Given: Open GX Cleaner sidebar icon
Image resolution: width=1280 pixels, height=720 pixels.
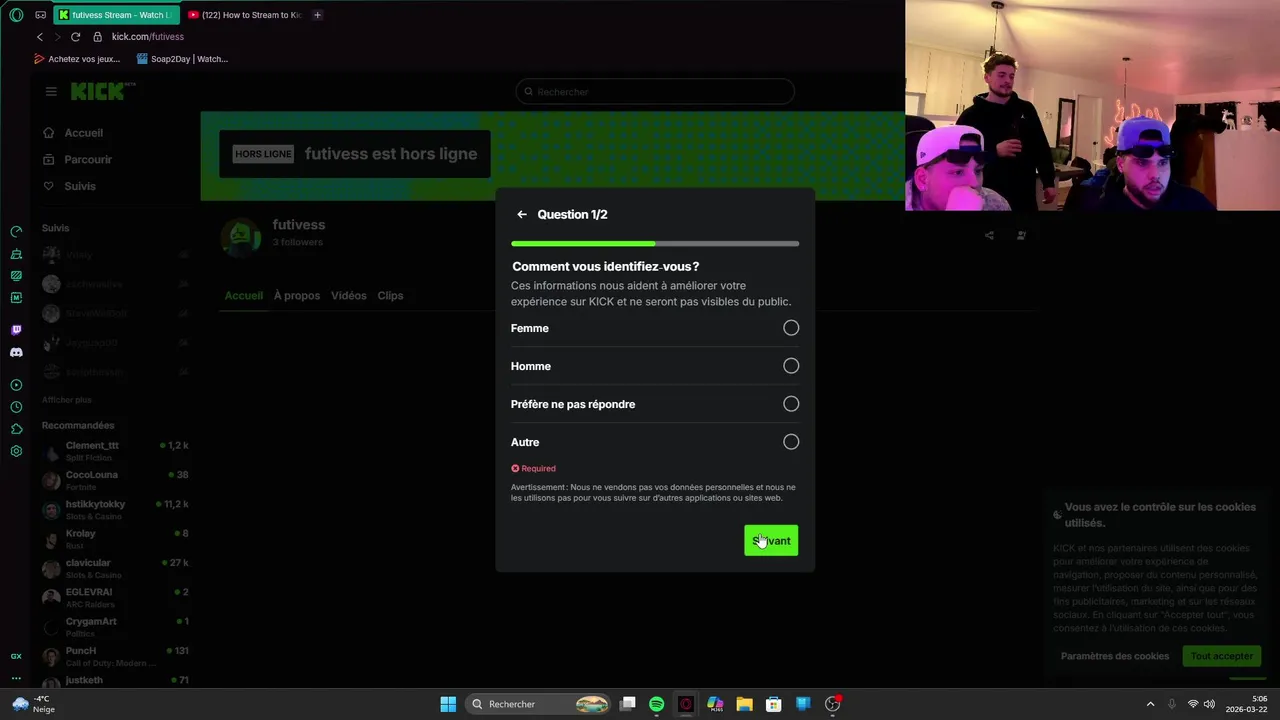Looking at the screenshot, I should point(16,254).
